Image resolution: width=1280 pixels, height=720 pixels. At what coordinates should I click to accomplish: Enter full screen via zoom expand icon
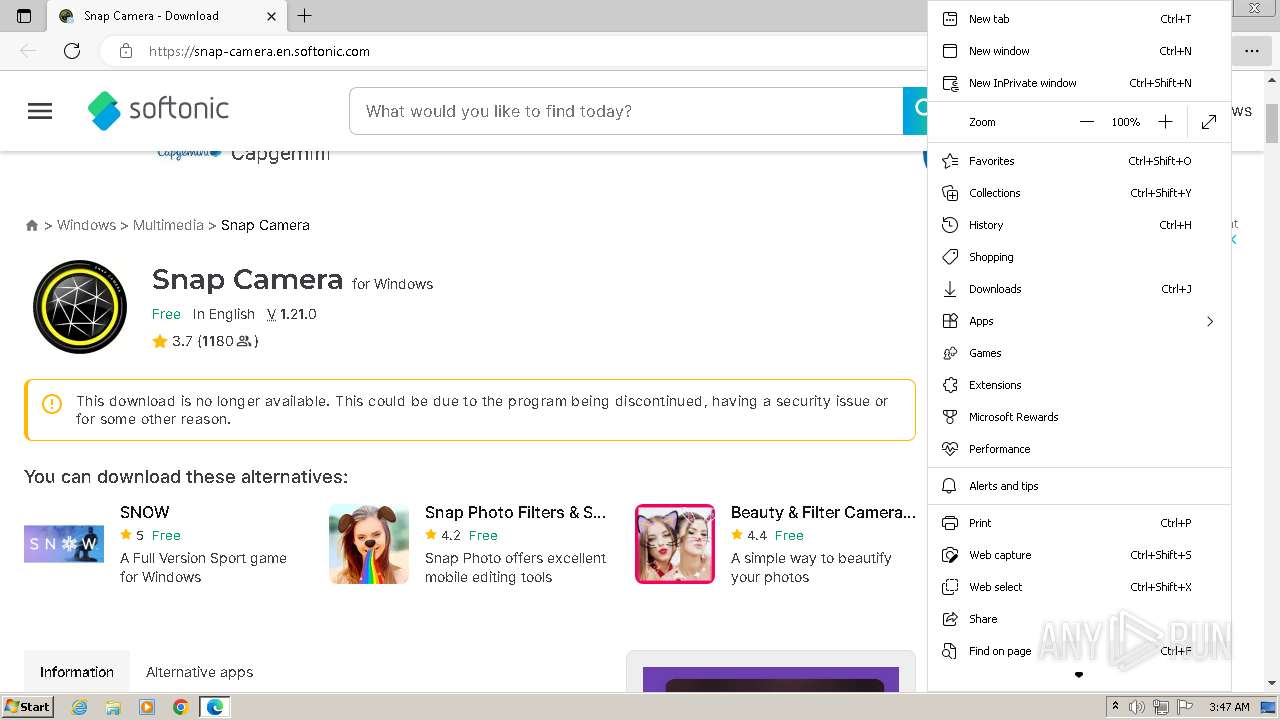1209,122
